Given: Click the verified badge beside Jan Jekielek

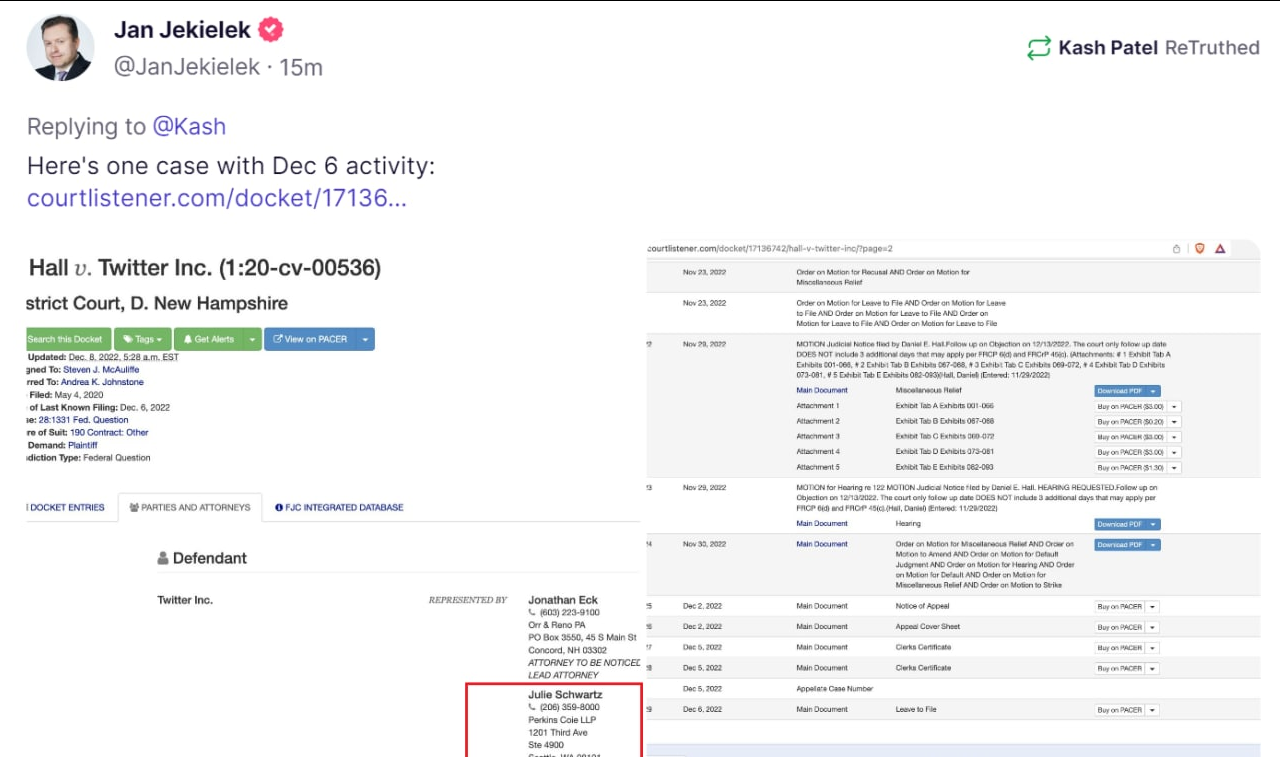Looking at the screenshot, I should 271,30.
